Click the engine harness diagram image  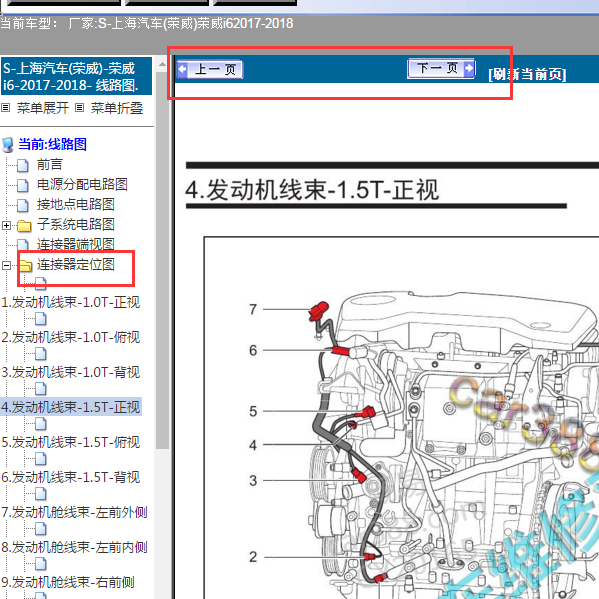(401, 418)
